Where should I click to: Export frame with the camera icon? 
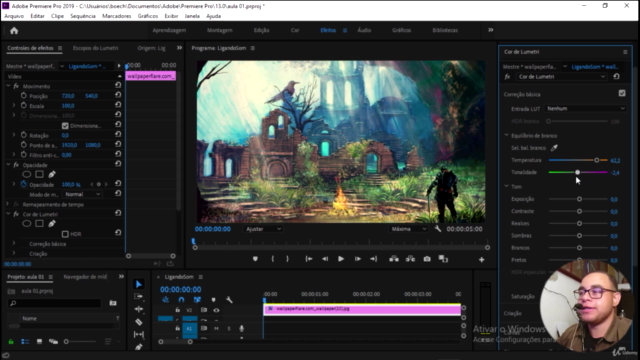point(427,259)
